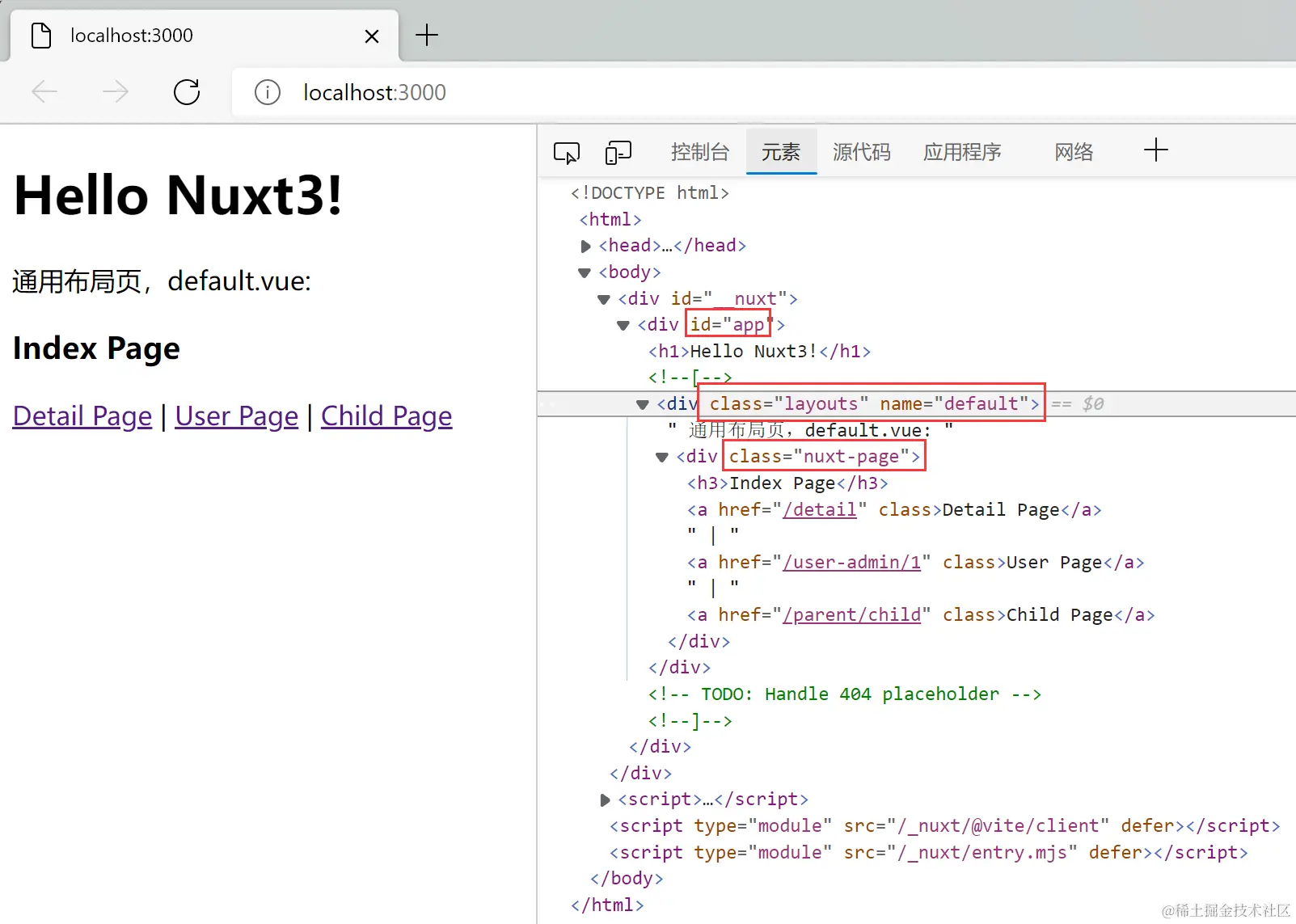1296x924 pixels.
Task: Select the script src /_nuxt/@vite/client line
Action: 945,825
